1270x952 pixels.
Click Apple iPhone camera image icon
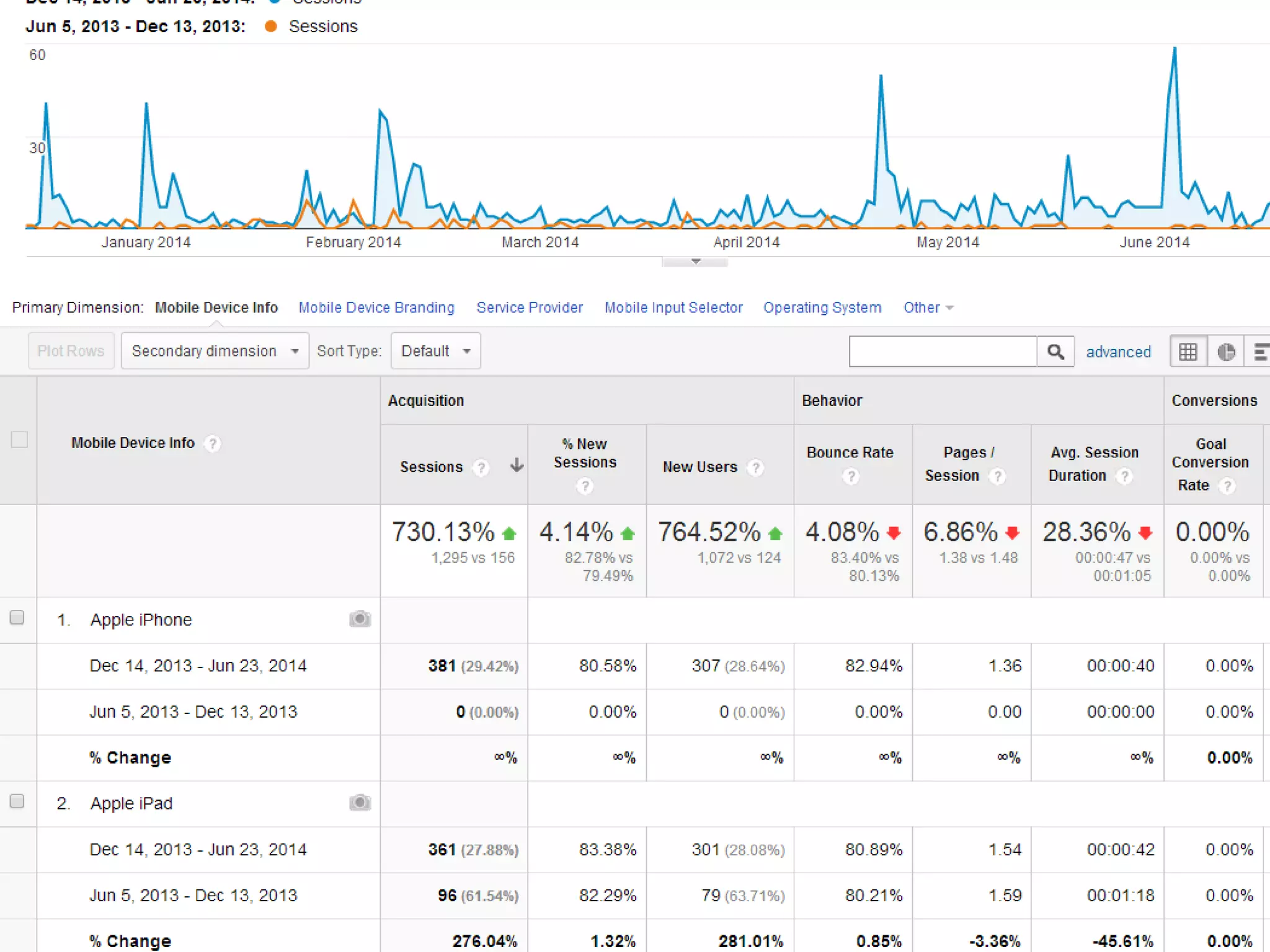[x=360, y=619]
